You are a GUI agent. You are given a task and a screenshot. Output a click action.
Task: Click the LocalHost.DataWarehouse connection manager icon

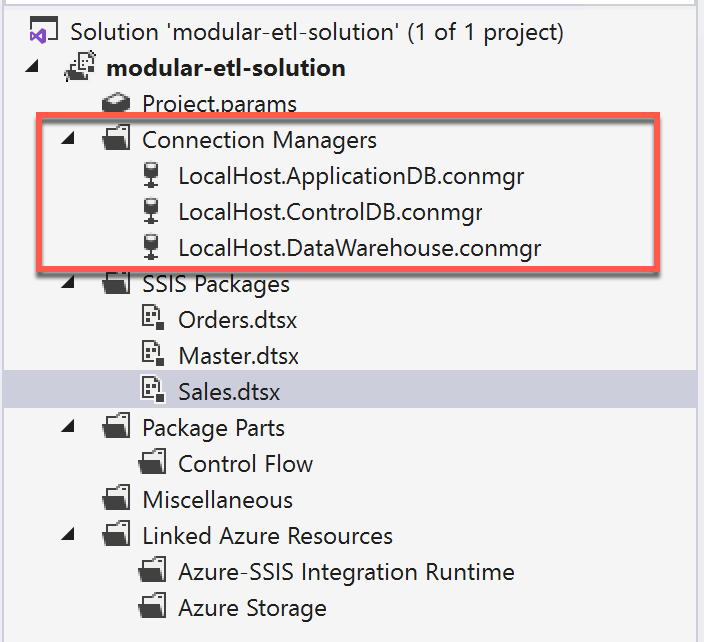click(153, 248)
